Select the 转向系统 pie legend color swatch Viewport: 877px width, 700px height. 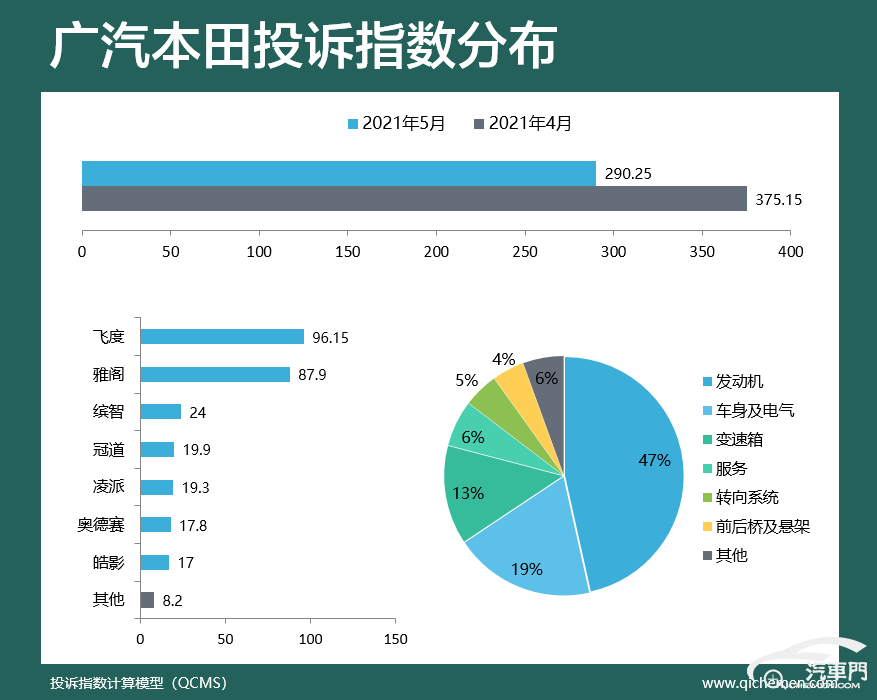(x=708, y=498)
